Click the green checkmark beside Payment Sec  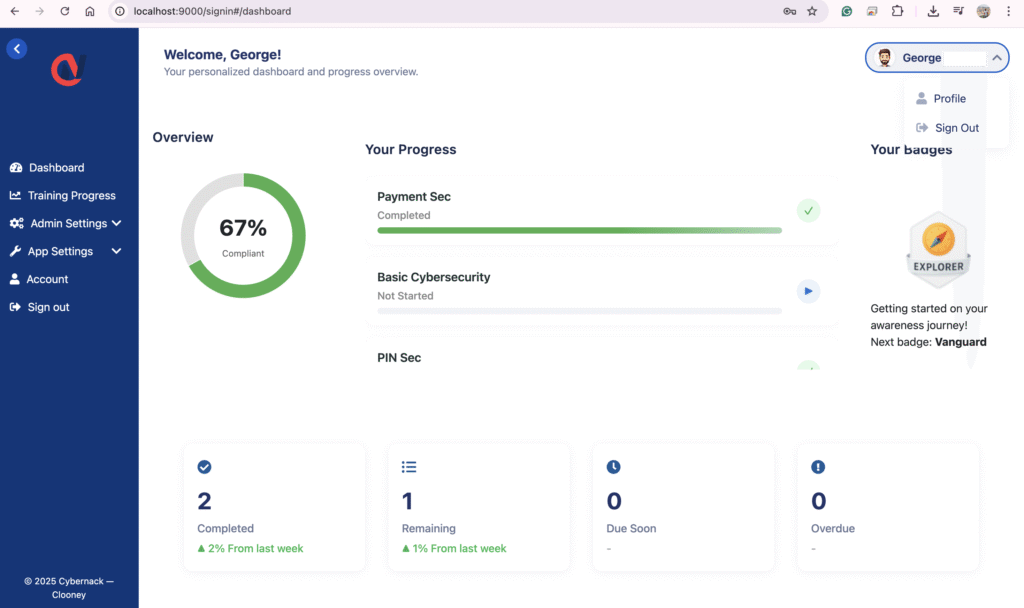(x=808, y=210)
